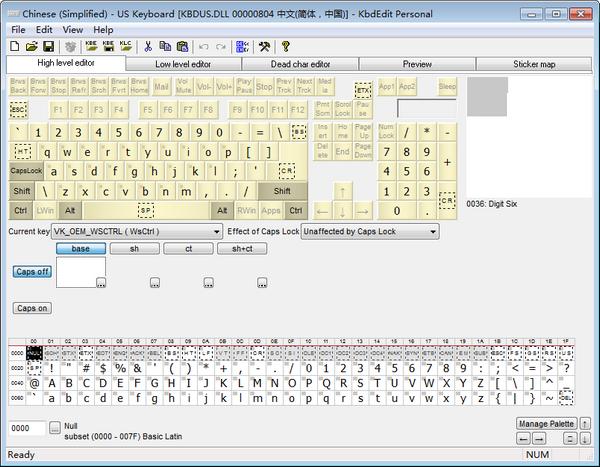This screenshot has height=467, width=600.
Task: Select the sh+ct modifier state
Action: [x=242, y=249]
